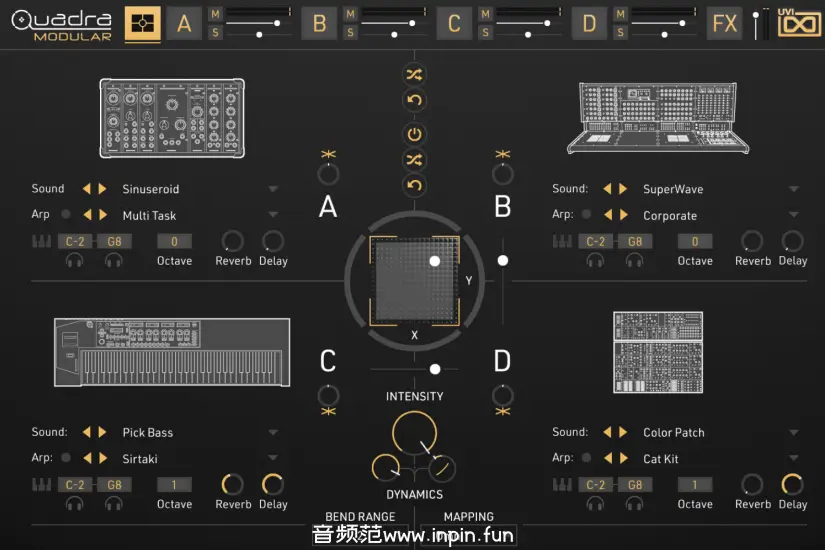Click the large Intensity knob

(x=415, y=433)
